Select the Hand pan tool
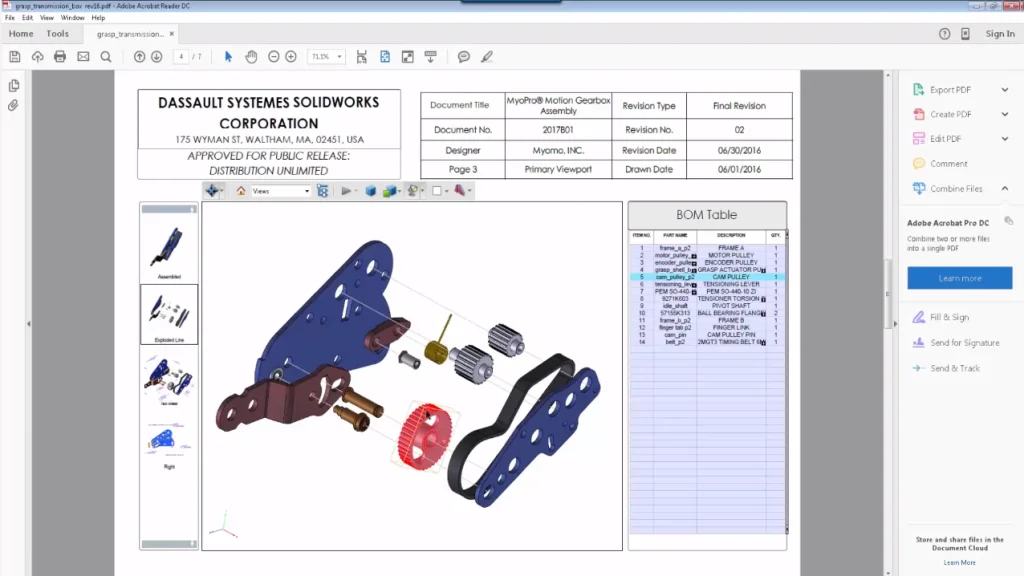The height and width of the screenshot is (576, 1024). click(250, 57)
